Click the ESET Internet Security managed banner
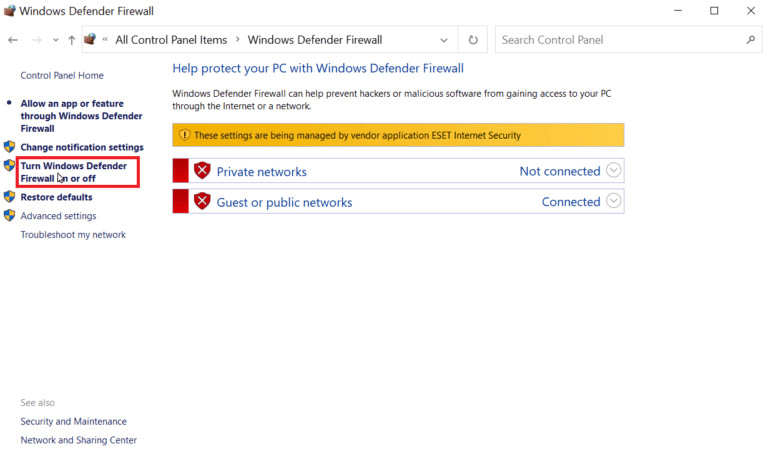Image resolution: width=768 pixels, height=459 pixels. tap(398, 135)
